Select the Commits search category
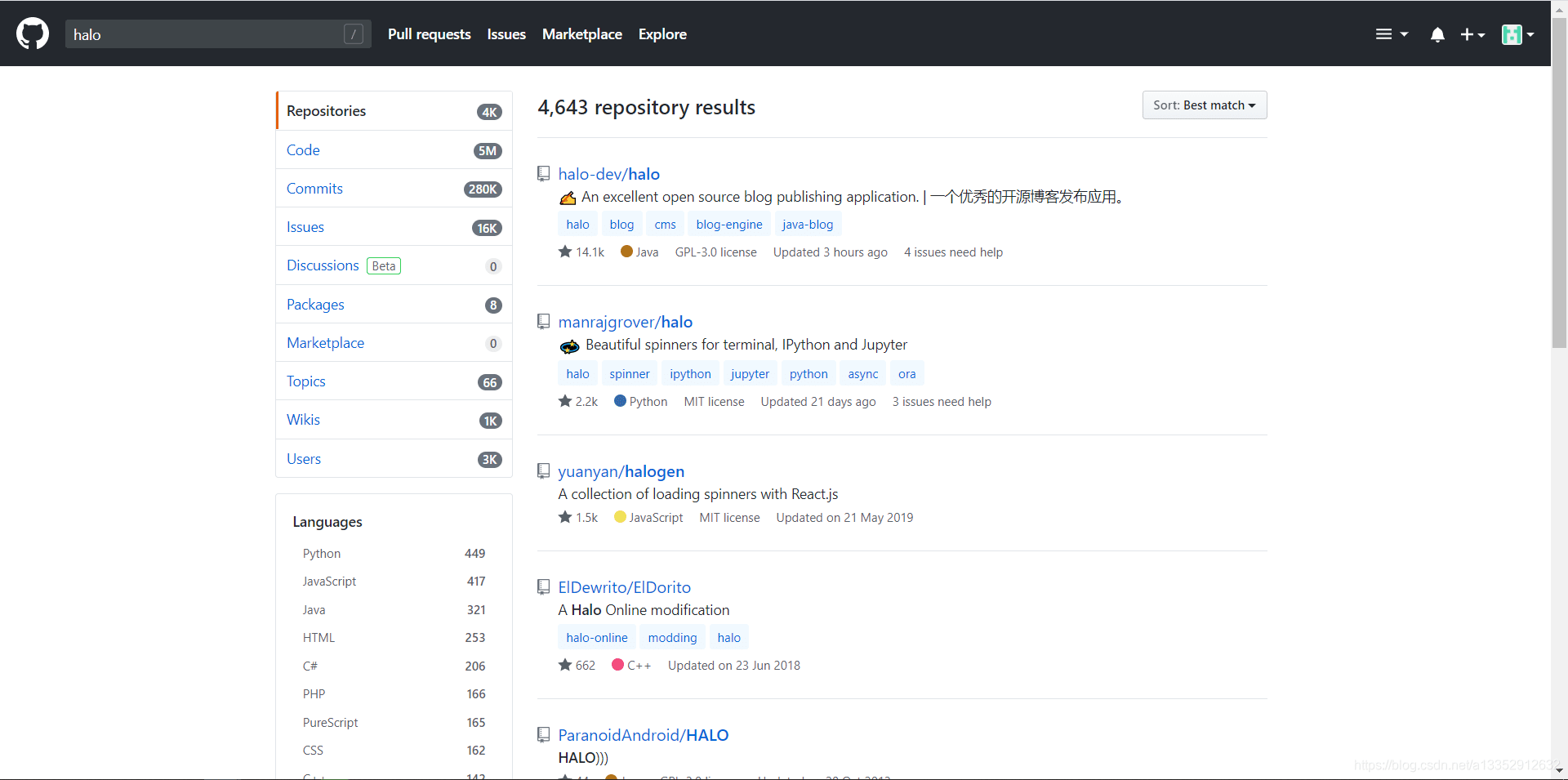This screenshot has height=780, width=1568. pos(394,189)
